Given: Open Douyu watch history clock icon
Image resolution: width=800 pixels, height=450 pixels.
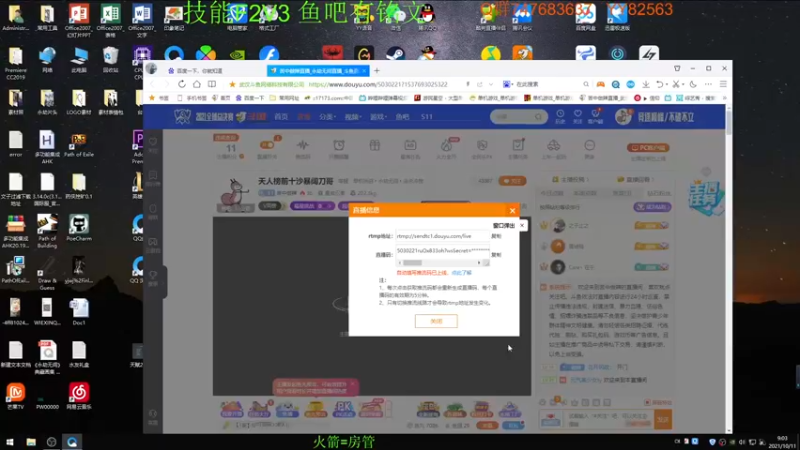Looking at the screenshot, I should (x=560, y=116).
